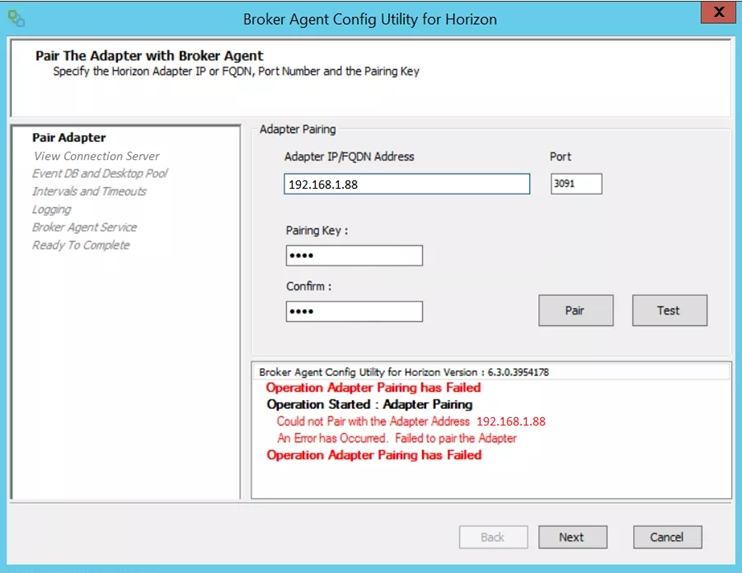This screenshot has height=573, width=742.
Task: Select the 'Could not Pair' error log line
Action: (411, 422)
